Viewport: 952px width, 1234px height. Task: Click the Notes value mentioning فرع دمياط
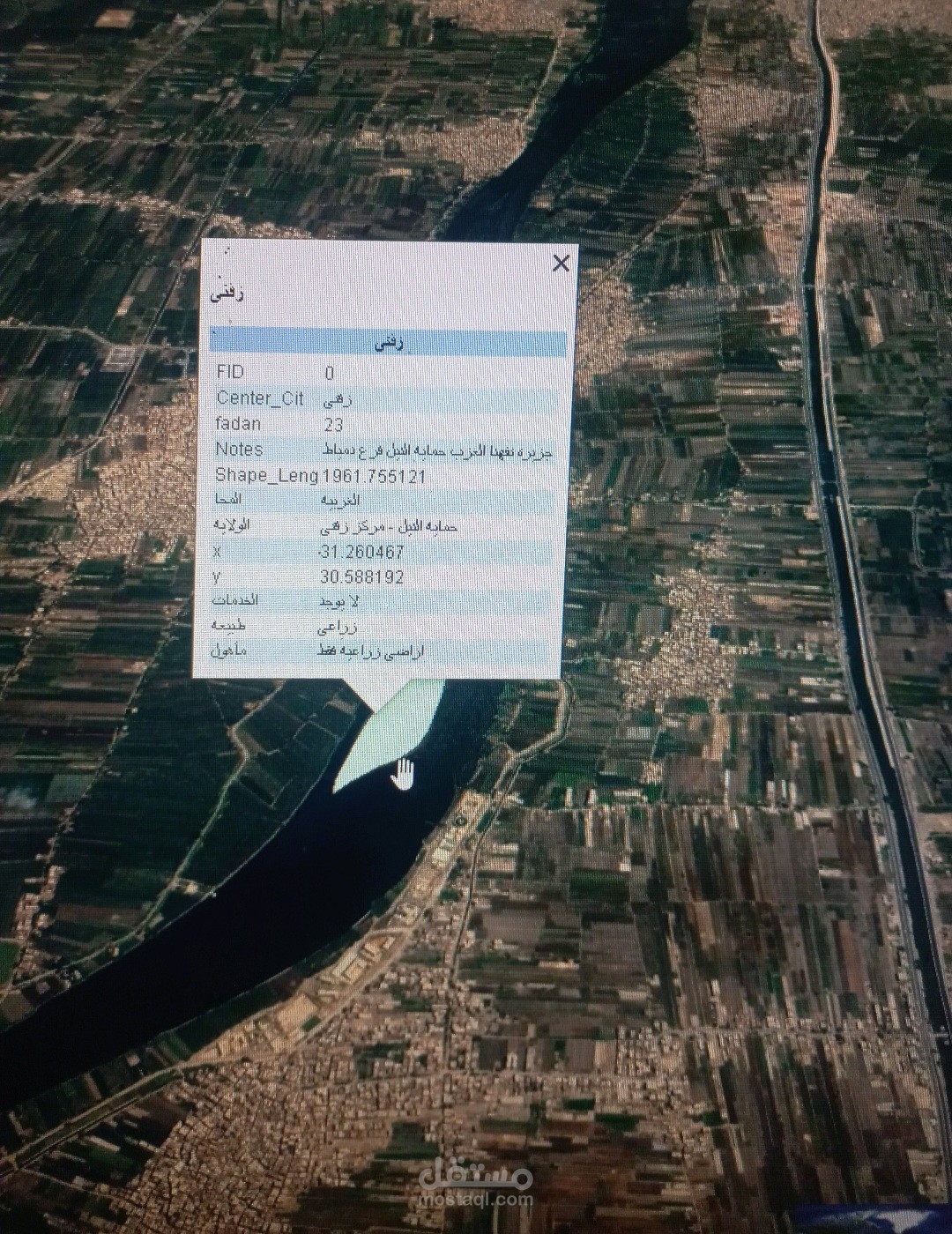(438, 450)
